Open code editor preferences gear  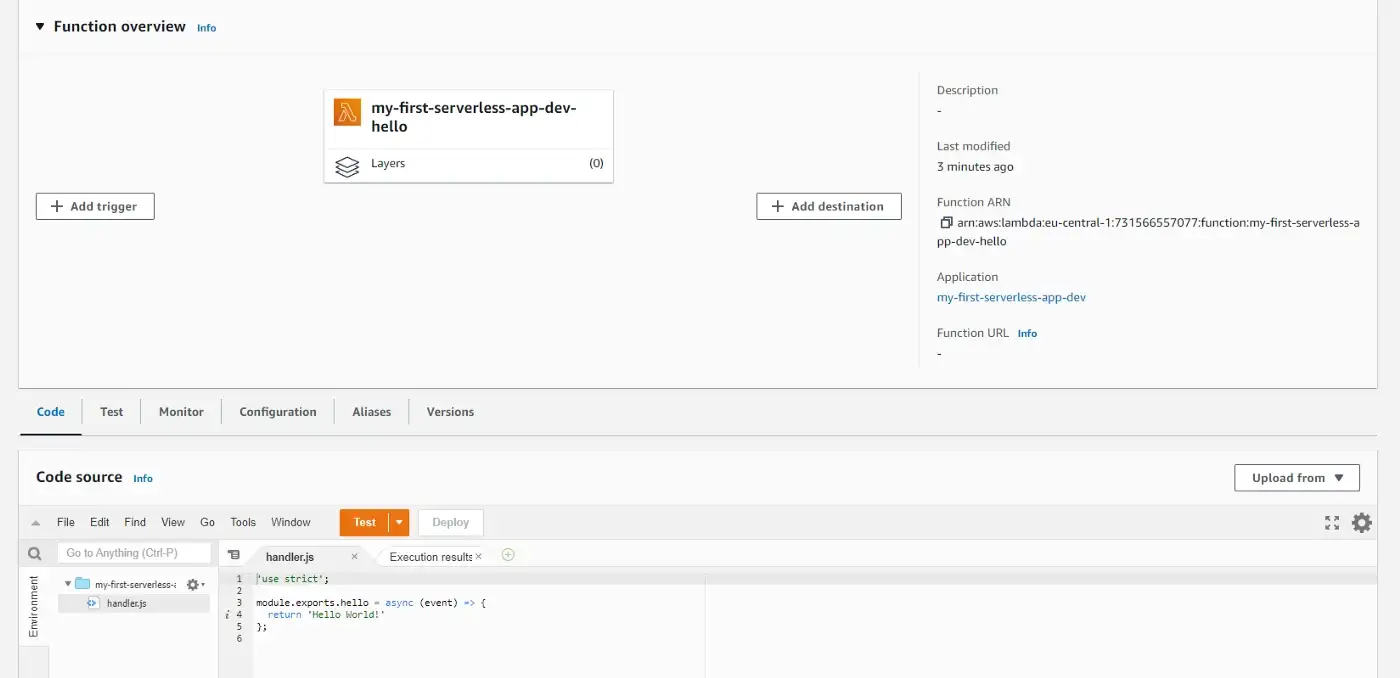tap(1361, 522)
